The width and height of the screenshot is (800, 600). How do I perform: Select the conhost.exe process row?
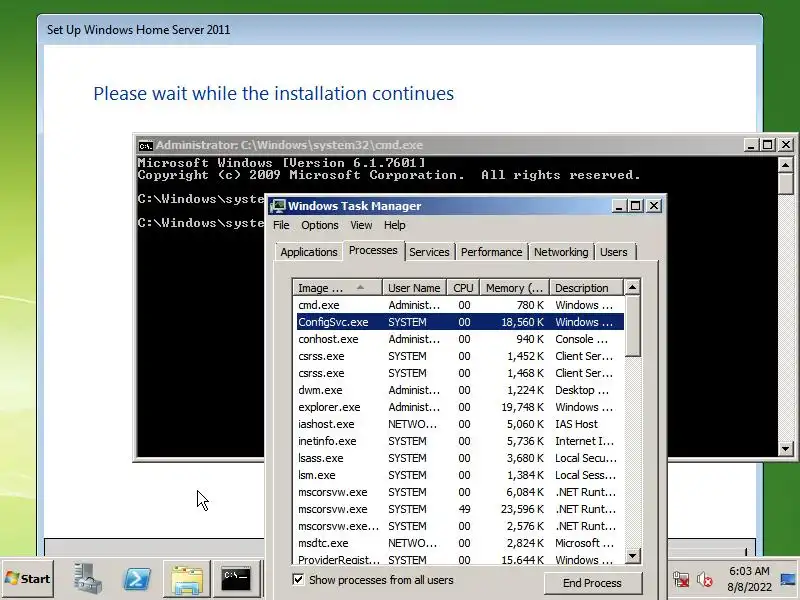click(460, 339)
